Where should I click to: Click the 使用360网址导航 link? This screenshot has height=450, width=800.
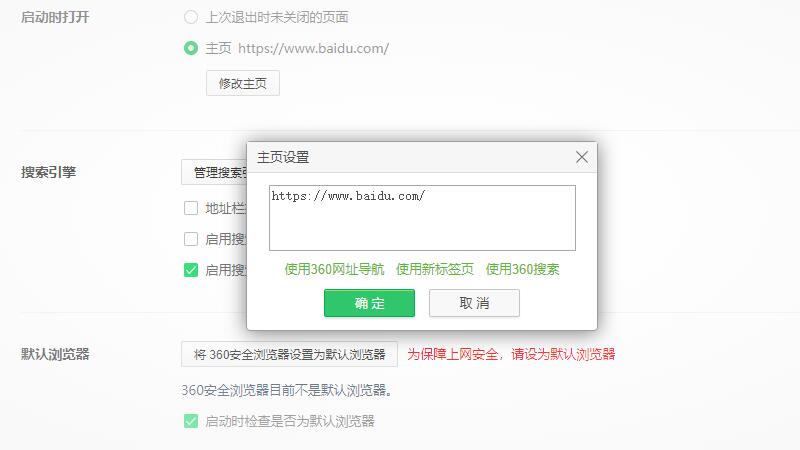pos(334,269)
